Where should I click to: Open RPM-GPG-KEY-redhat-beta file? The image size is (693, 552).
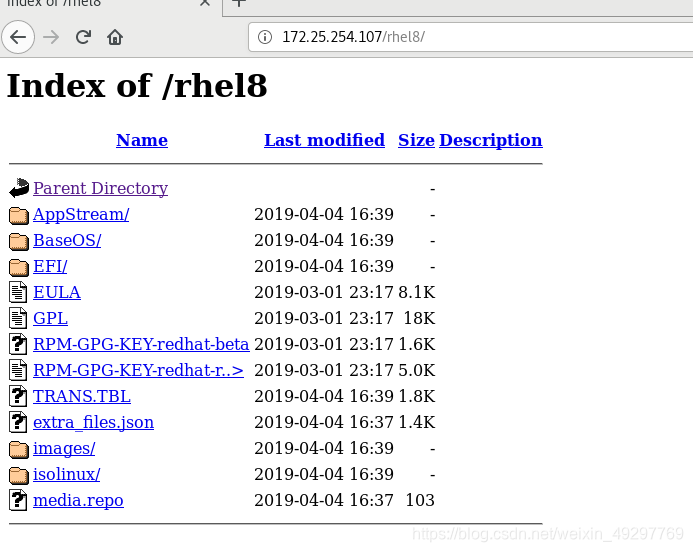click(x=141, y=344)
